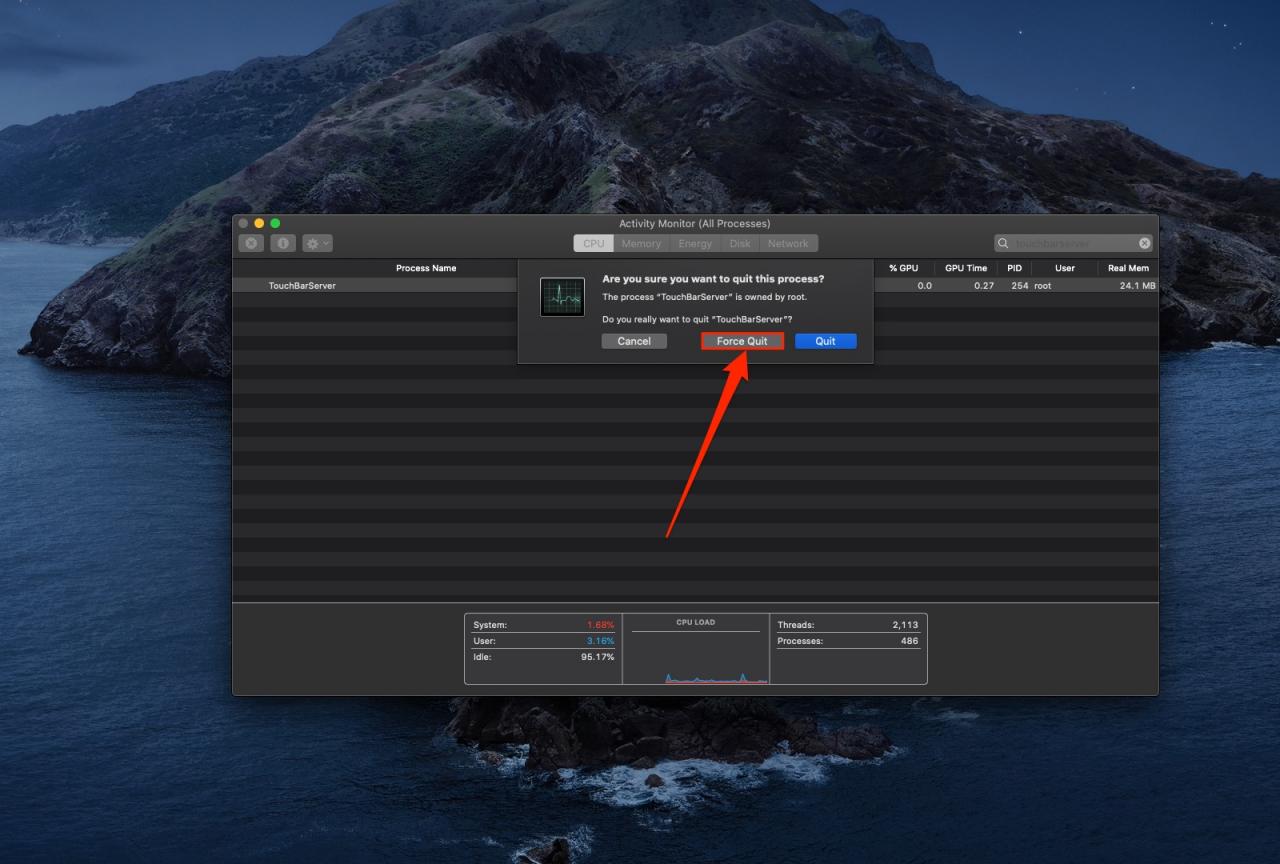The width and height of the screenshot is (1280, 864).
Task: Sort by Process Name column
Action: tap(426, 268)
